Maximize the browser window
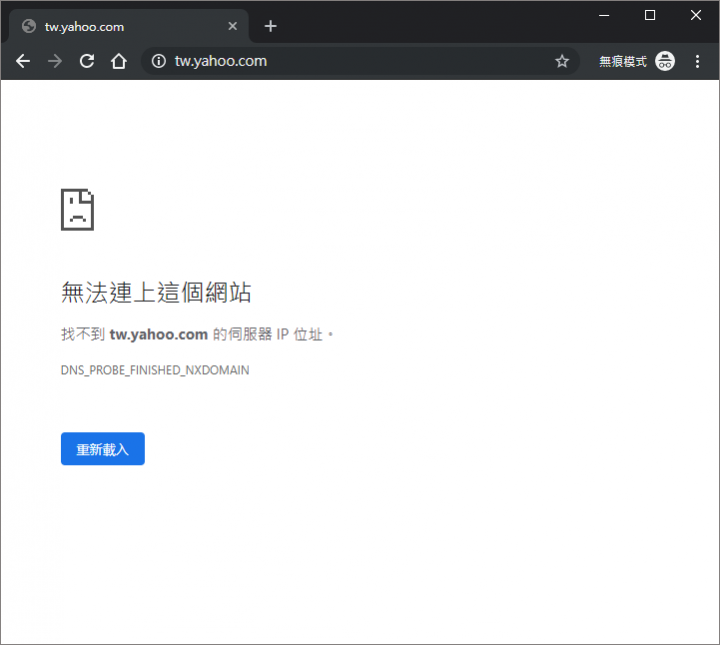The image size is (720, 645). point(650,16)
